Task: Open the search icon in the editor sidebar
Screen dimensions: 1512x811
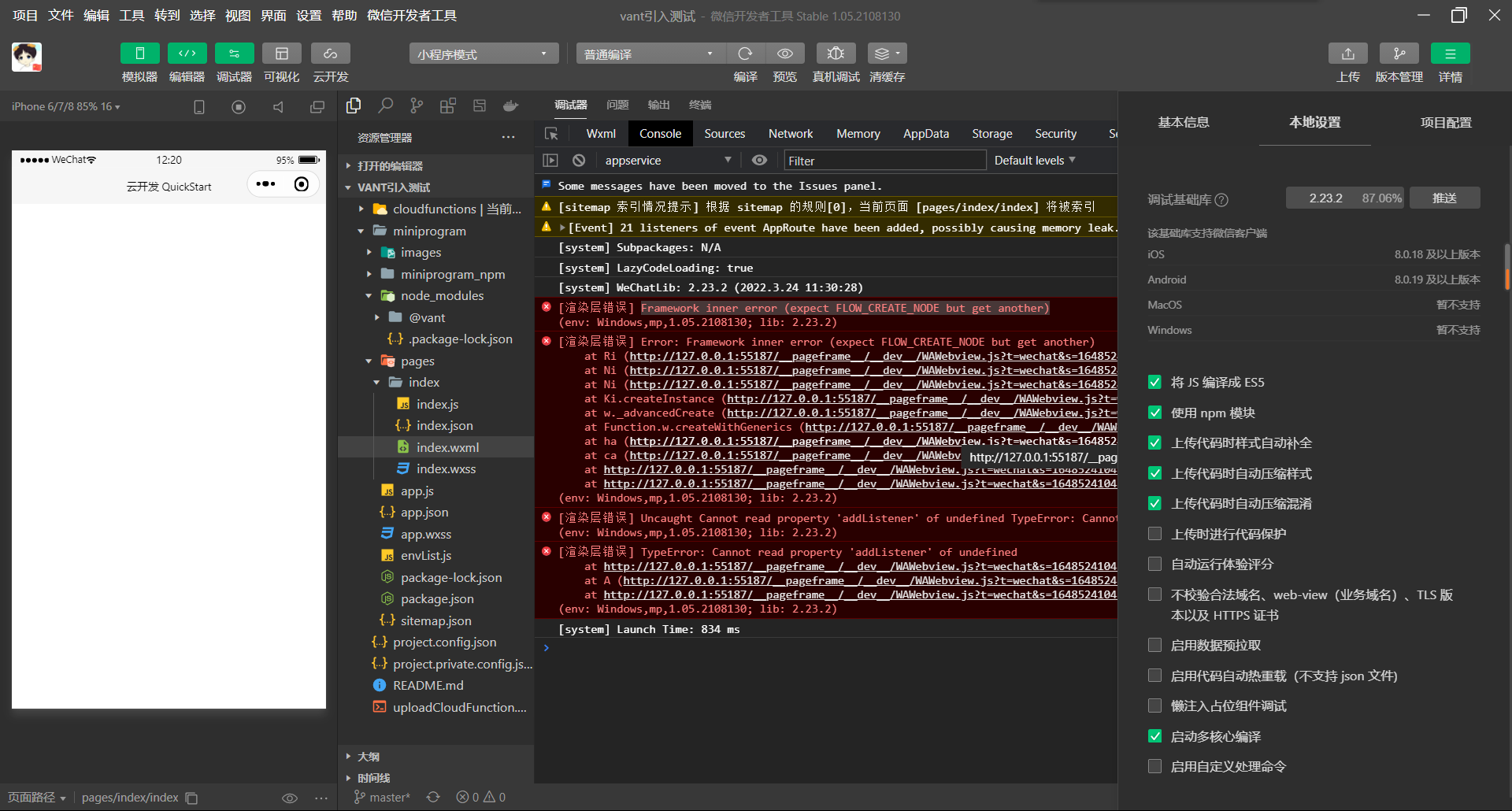Action: pyautogui.click(x=385, y=106)
